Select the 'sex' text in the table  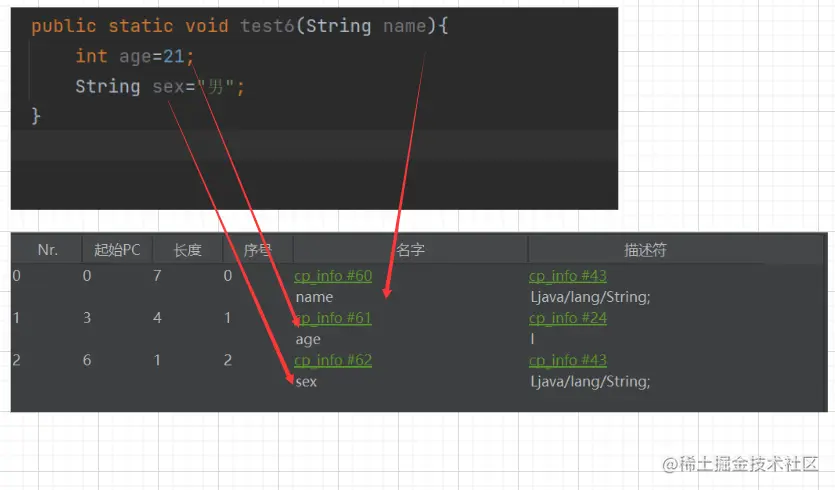pos(306,382)
